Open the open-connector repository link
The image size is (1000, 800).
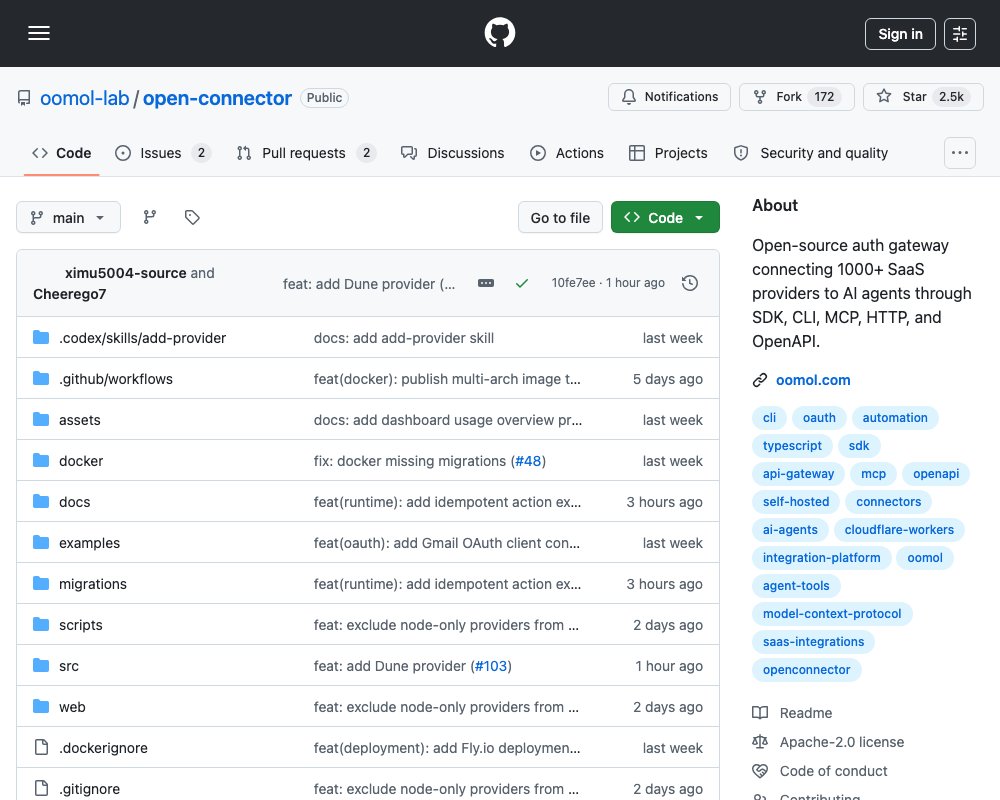217,98
